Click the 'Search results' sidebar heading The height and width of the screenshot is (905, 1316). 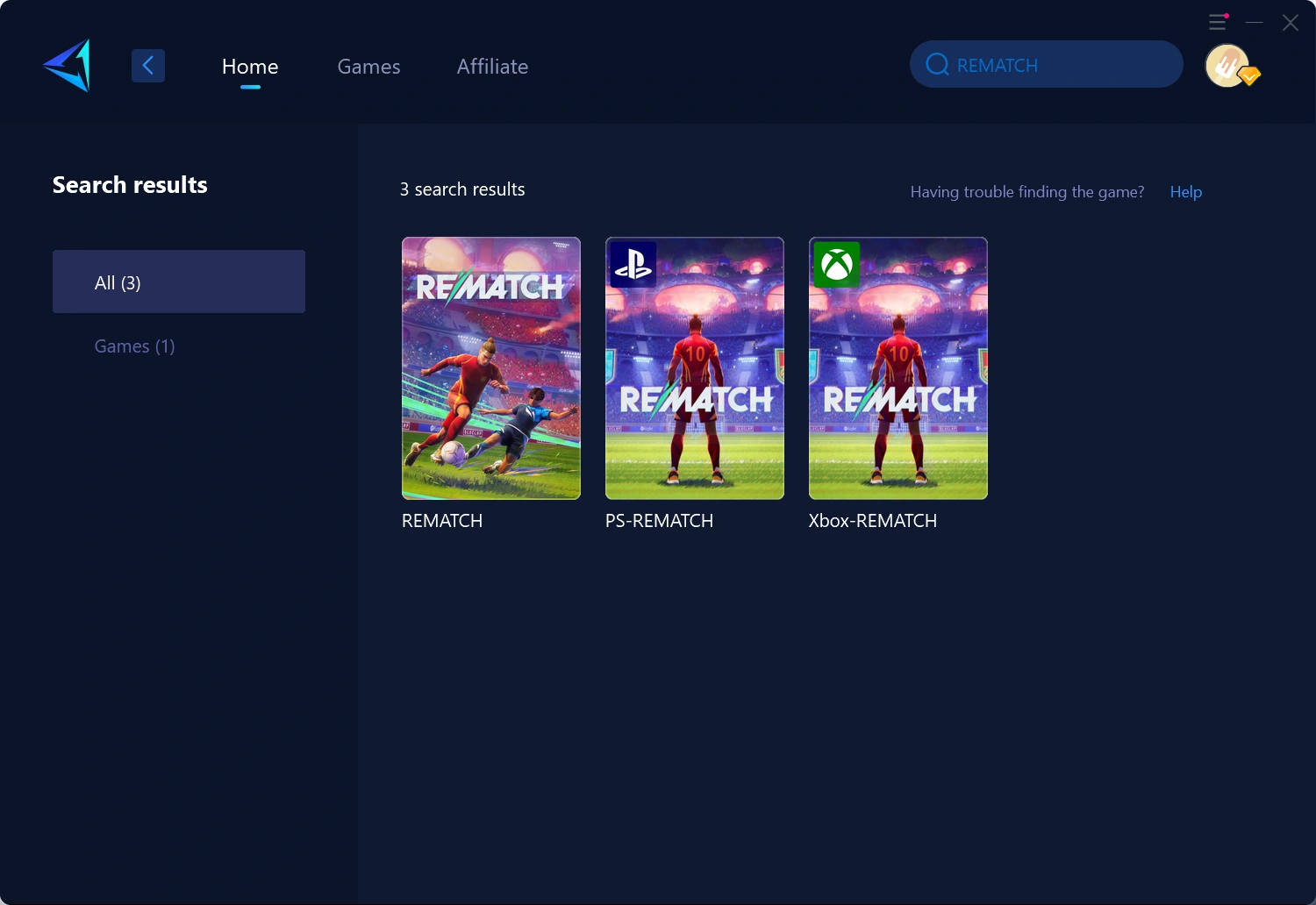click(x=130, y=185)
